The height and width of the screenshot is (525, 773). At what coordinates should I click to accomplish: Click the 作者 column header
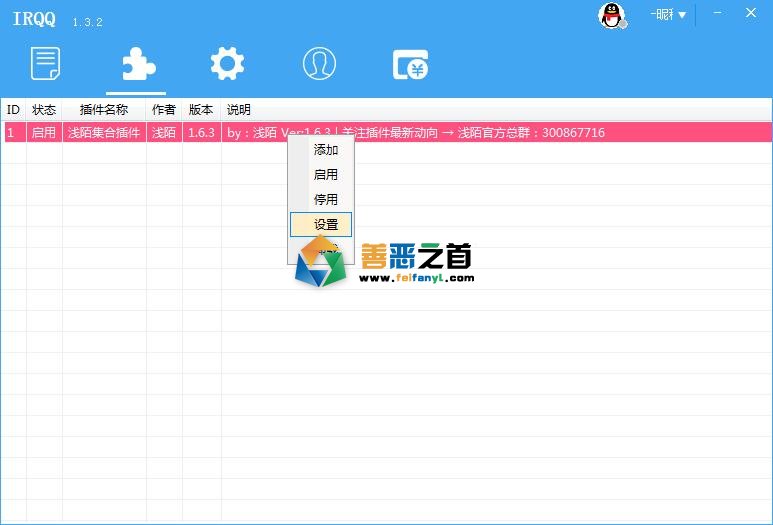click(164, 109)
